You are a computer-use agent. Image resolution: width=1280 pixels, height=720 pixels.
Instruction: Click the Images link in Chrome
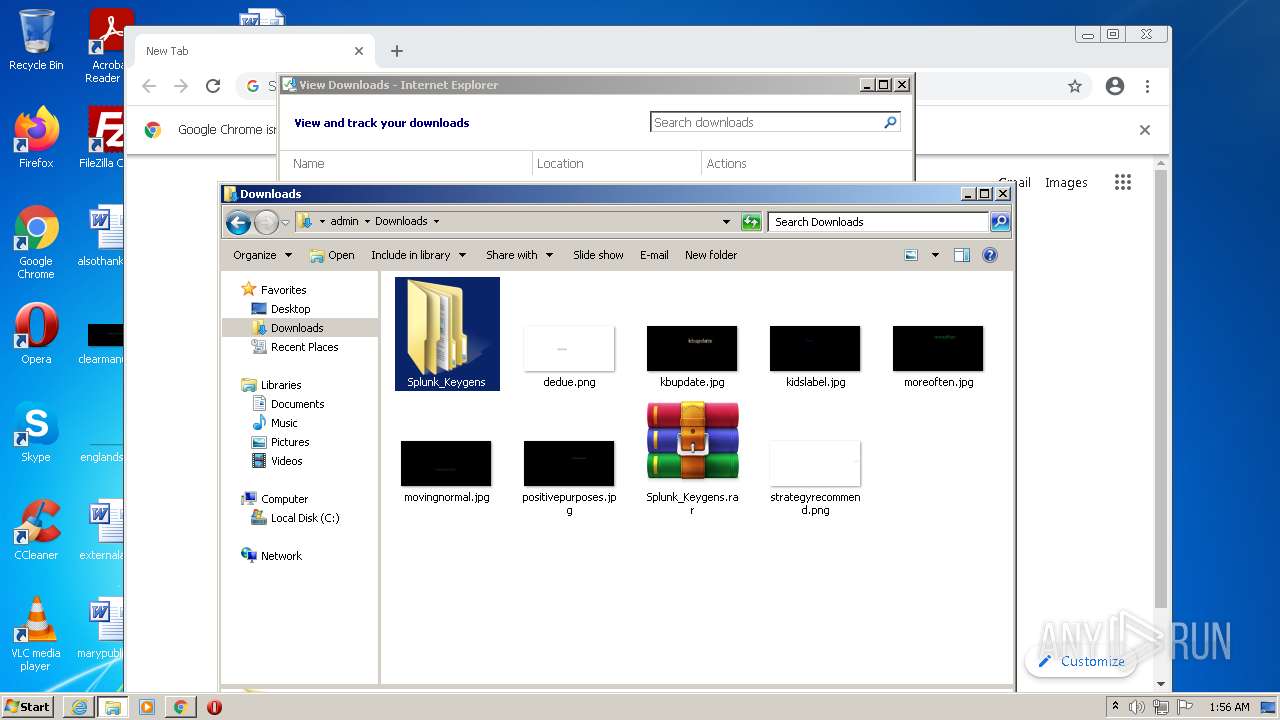click(x=1066, y=182)
